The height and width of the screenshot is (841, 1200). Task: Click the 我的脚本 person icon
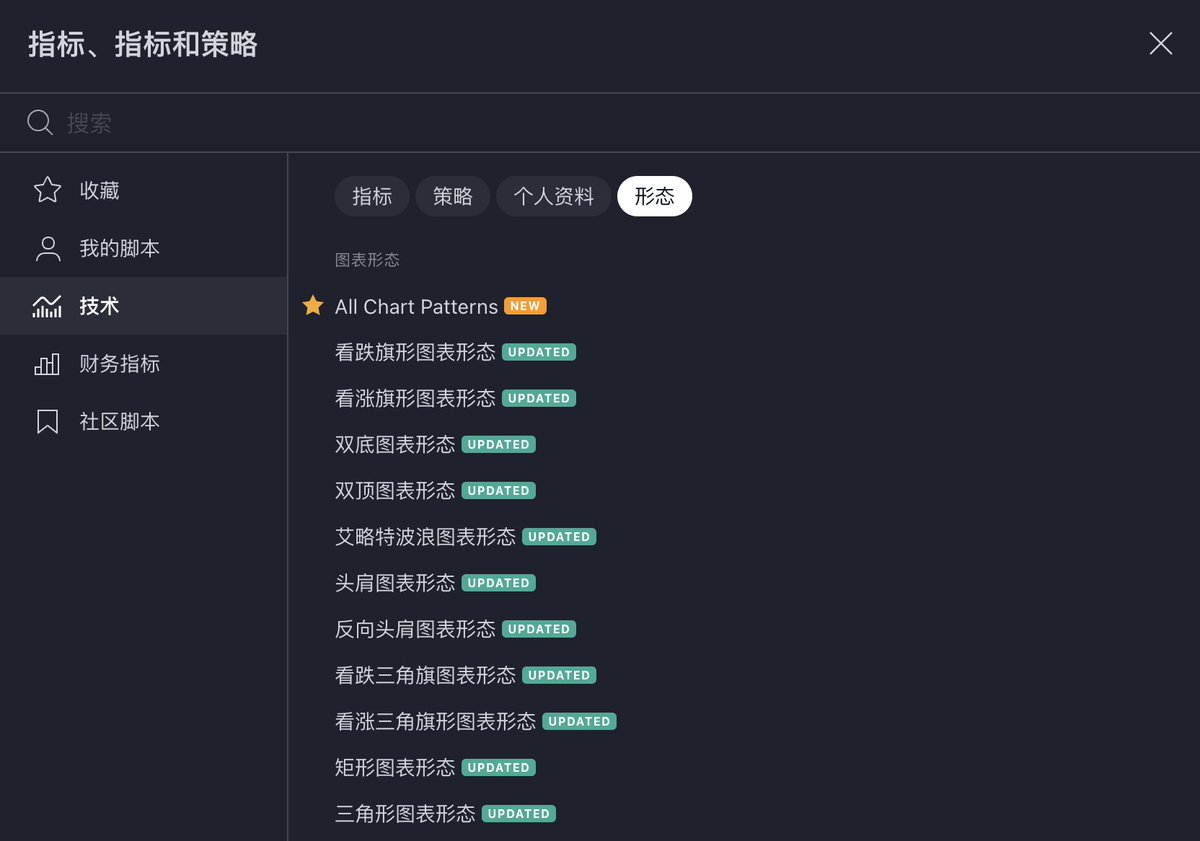tap(47, 247)
